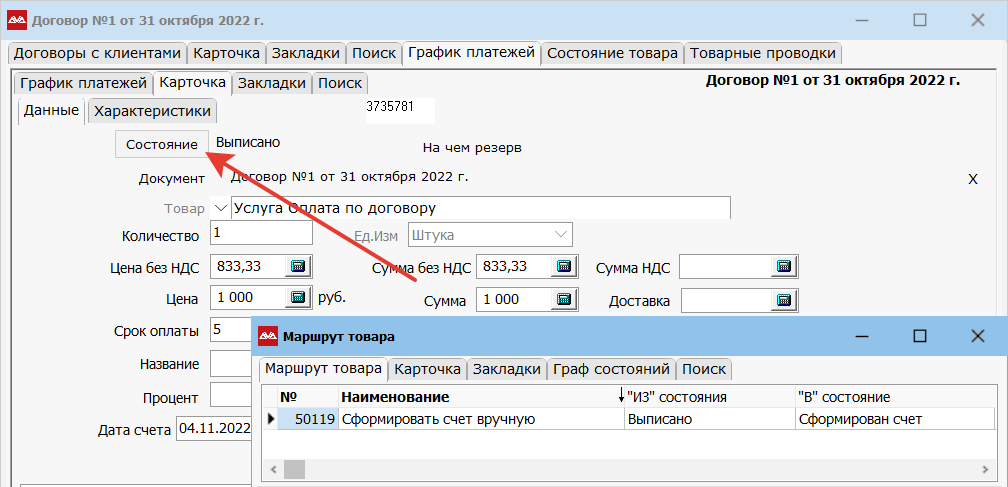1008x487 pixels.
Task: Click the Срок оплаты field
Action: (231, 330)
